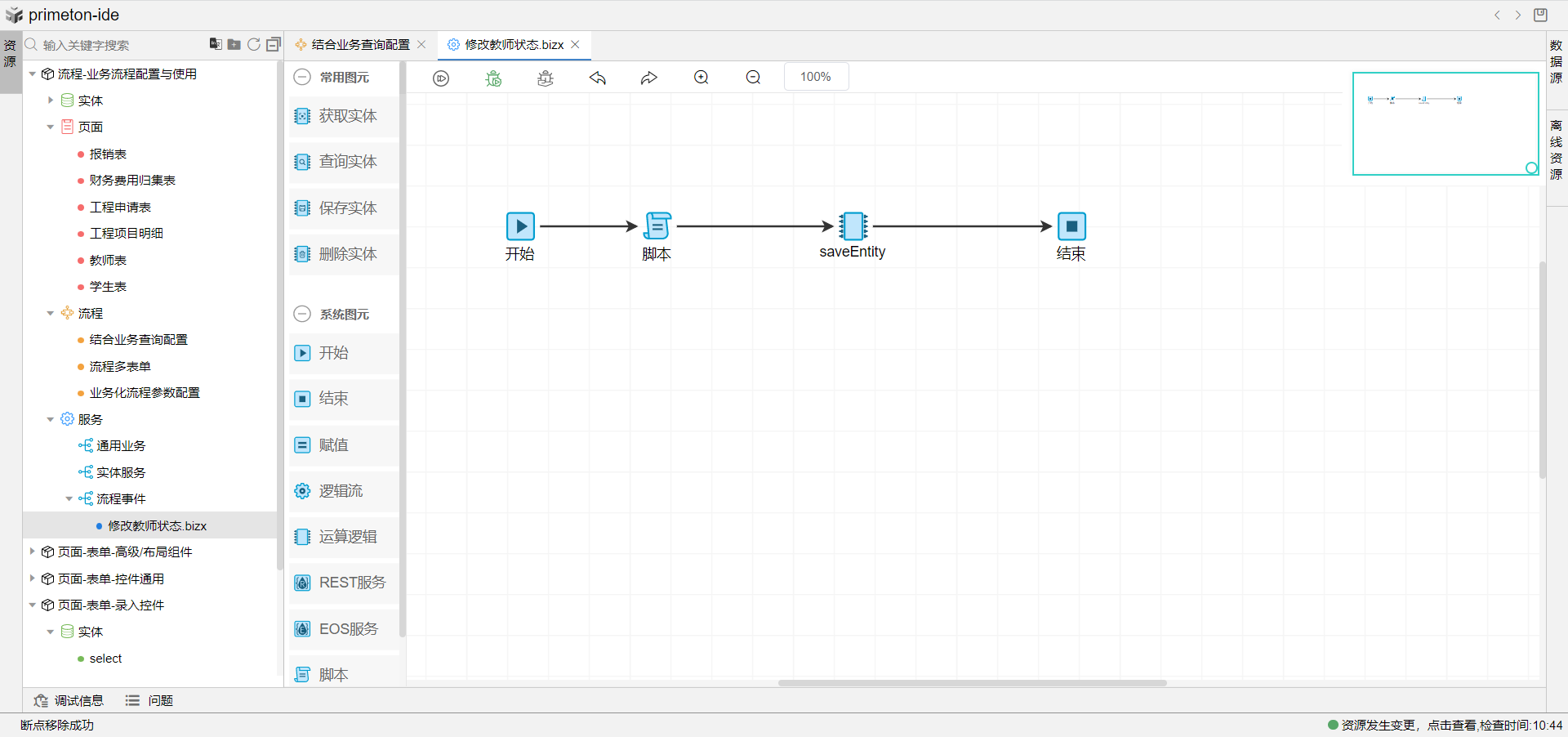
Task: Select the saveEntity node on canvas
Action: (853, 226)
